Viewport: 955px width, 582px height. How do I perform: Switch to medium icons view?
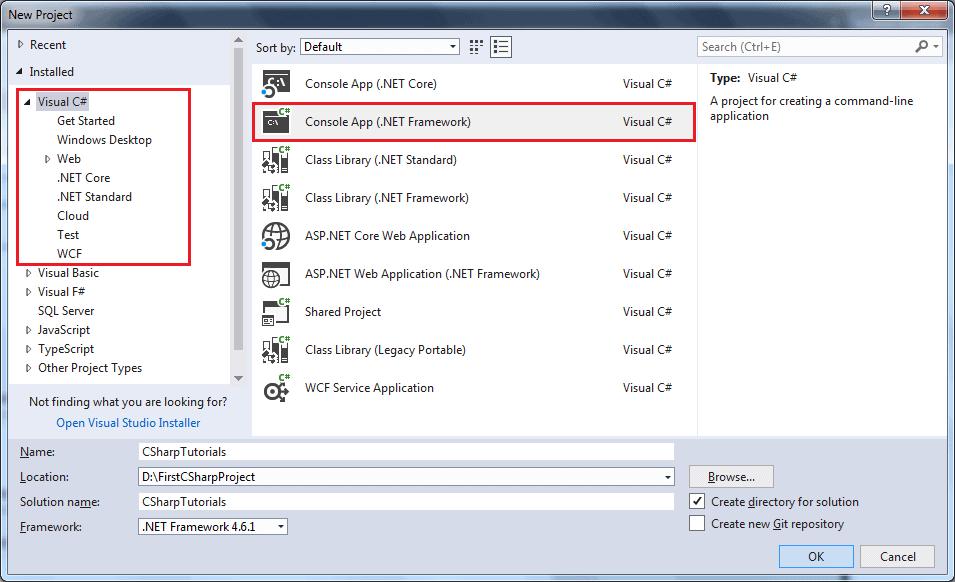476,46
